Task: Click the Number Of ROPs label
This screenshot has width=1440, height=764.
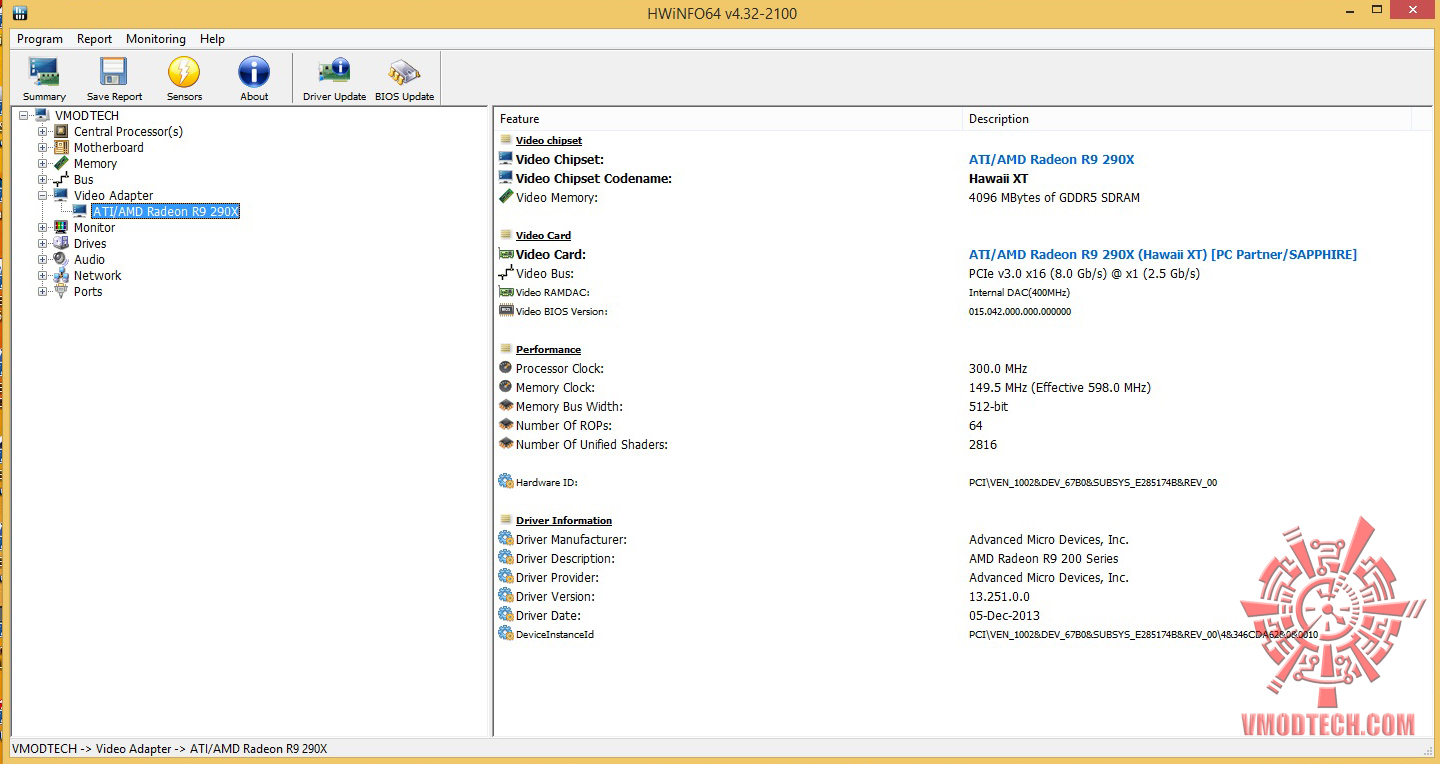Action: [564, 425]
